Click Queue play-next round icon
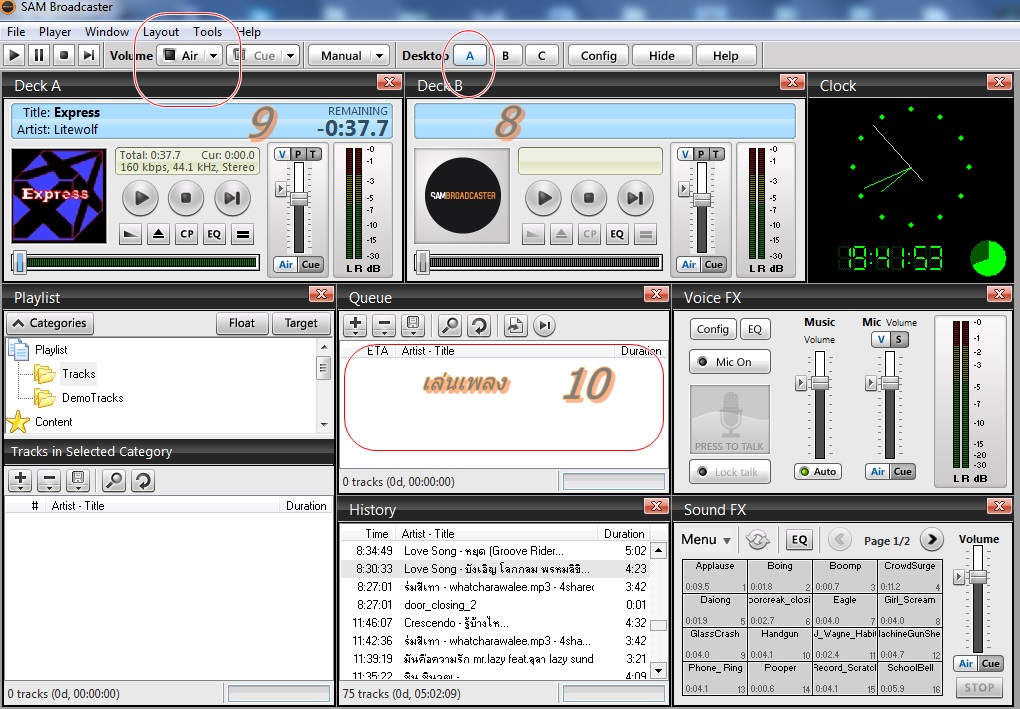Image resolution: width=1020 pixels, height=709 pixels. [544, 325]
